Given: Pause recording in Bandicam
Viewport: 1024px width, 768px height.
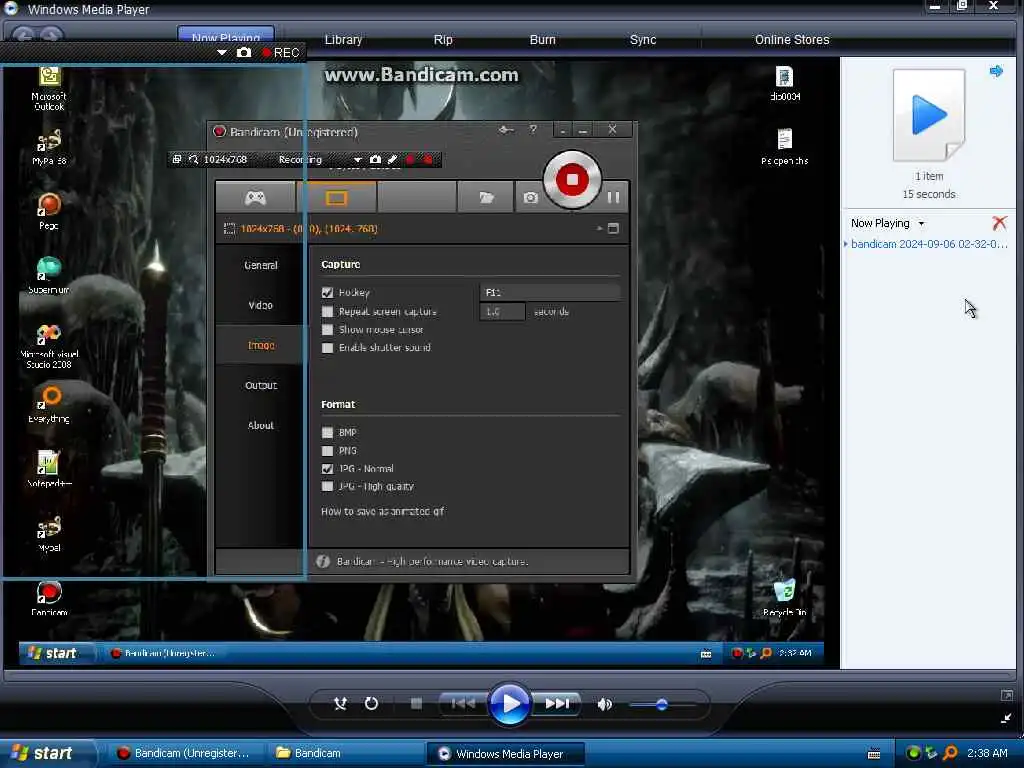Looking at the screenshot, I should [x=613, y=197].
